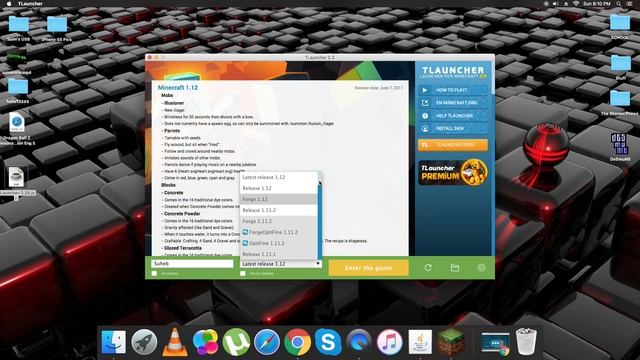Click the Help TLauncher button
The image size is (640, 360).
pos(453,116)
